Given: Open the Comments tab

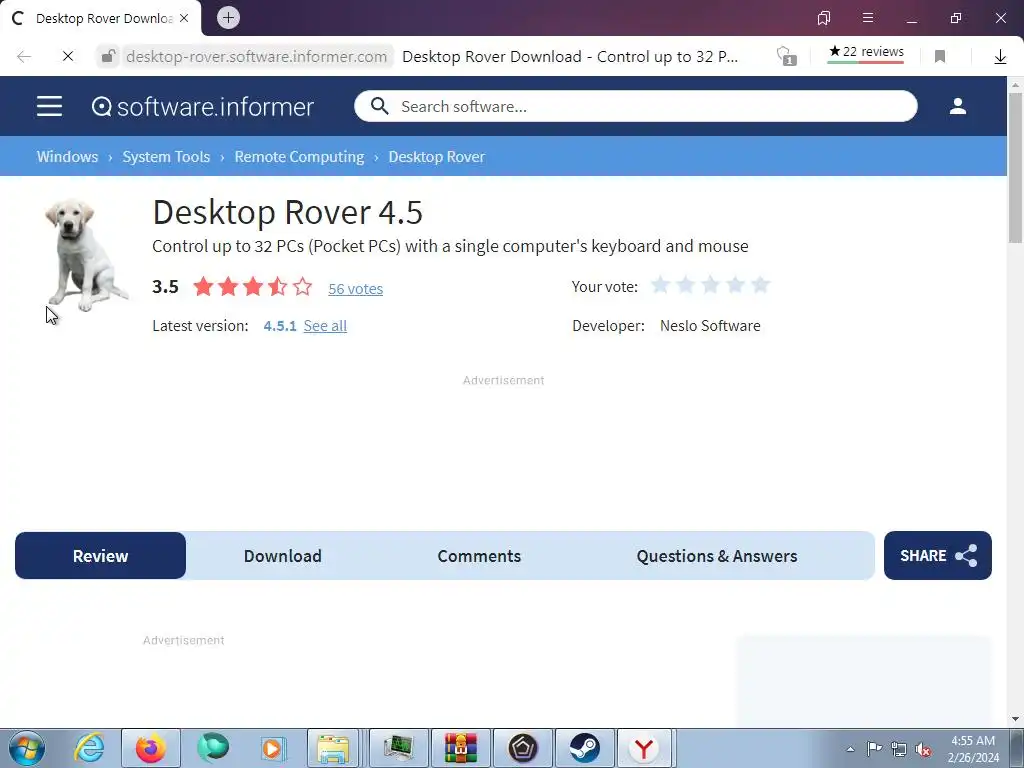Looking at the screenshot, I should (x=479, y=556).
